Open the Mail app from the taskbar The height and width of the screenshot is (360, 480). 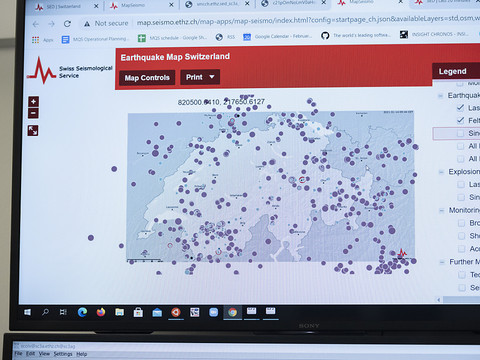pyautogui.click(x=157, y=312)
